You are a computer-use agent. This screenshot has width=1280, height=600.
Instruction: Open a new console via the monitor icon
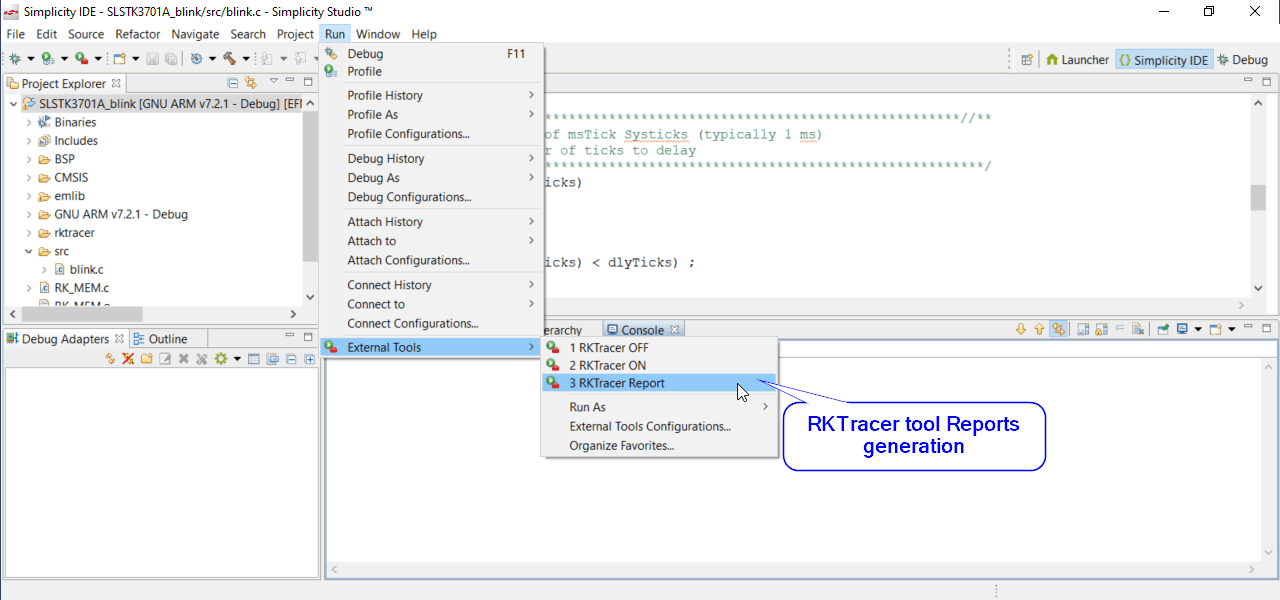(x=1181, y=329)
